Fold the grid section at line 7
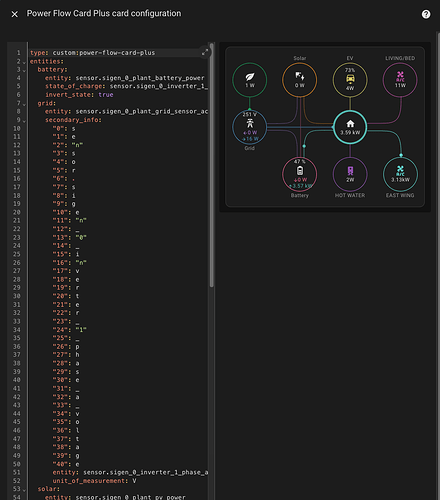 24,104
